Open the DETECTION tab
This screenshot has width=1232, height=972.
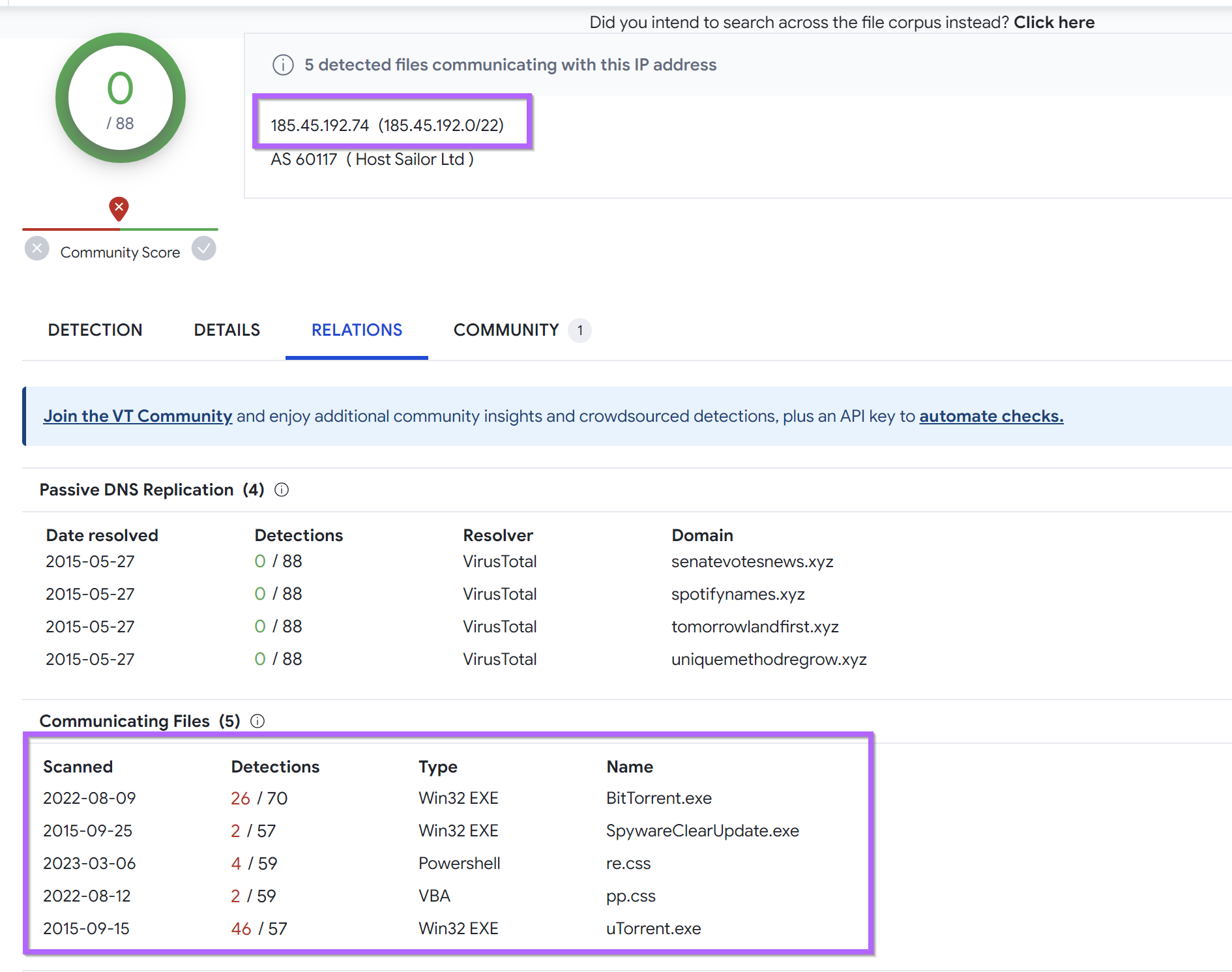pos(95,330)
